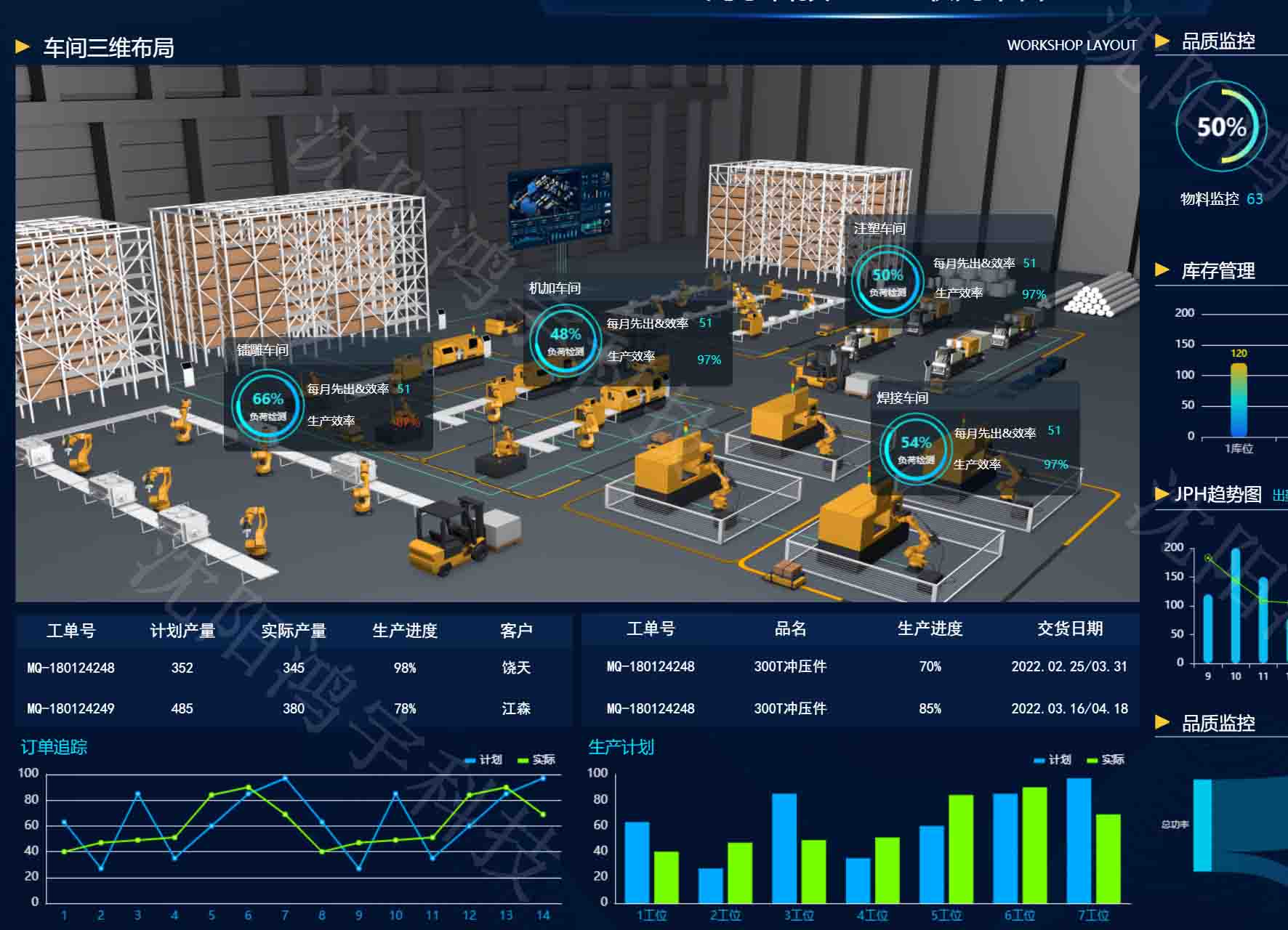Toggle the 实际 legend in 订单追踪 chart
This screenshot has height=930, width=1288.
[536, 760]
